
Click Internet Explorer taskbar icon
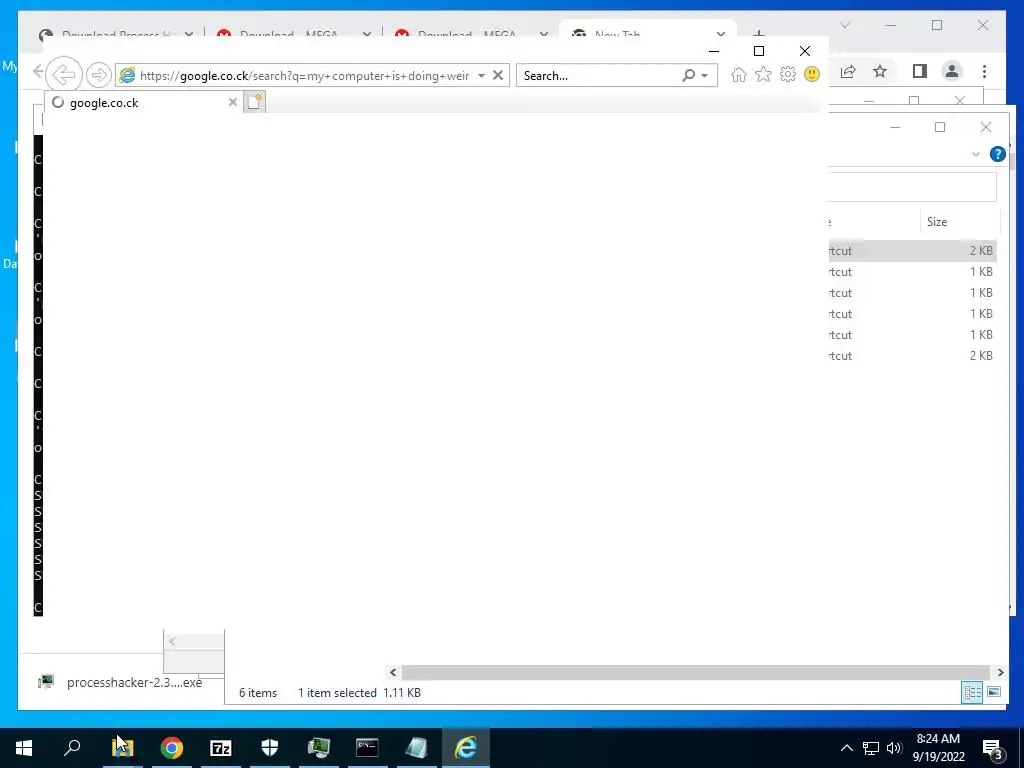coord(466,748)
